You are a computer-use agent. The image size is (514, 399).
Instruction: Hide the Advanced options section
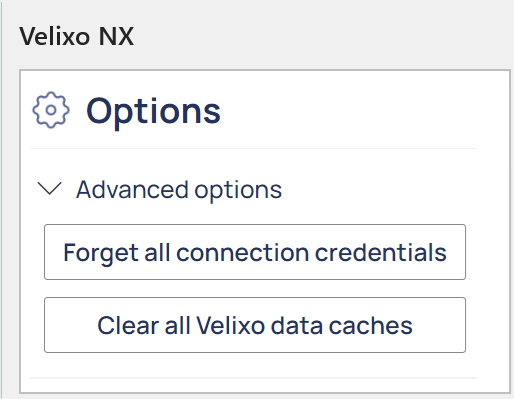click(x=50, y=188)
